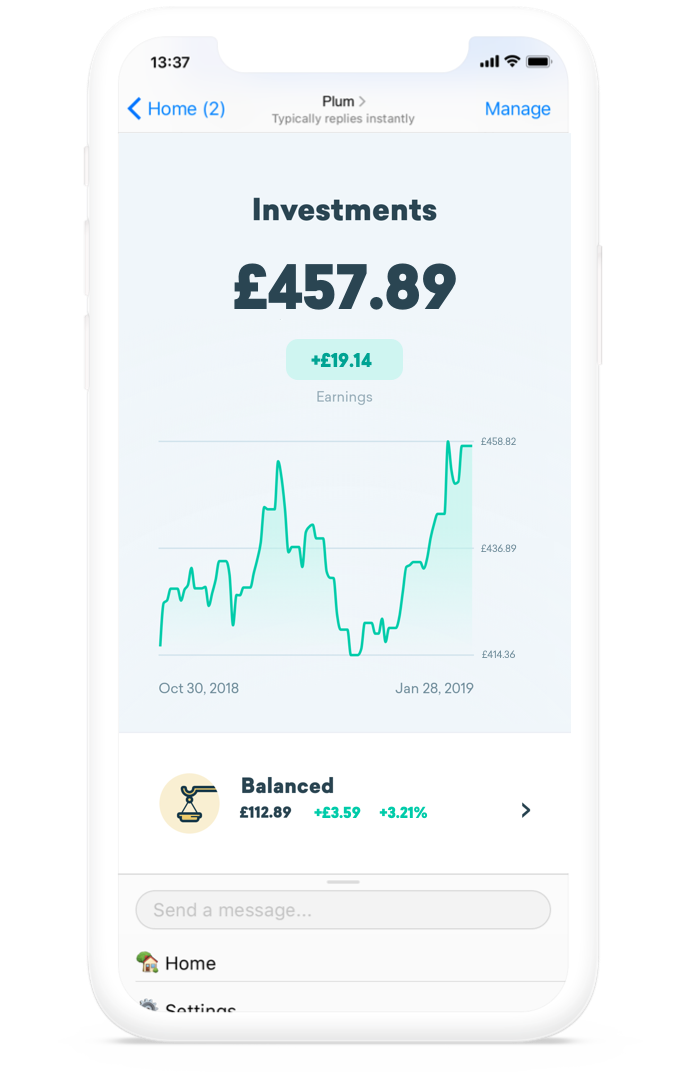
Task: Click the Send a message field
Action: 343,909
